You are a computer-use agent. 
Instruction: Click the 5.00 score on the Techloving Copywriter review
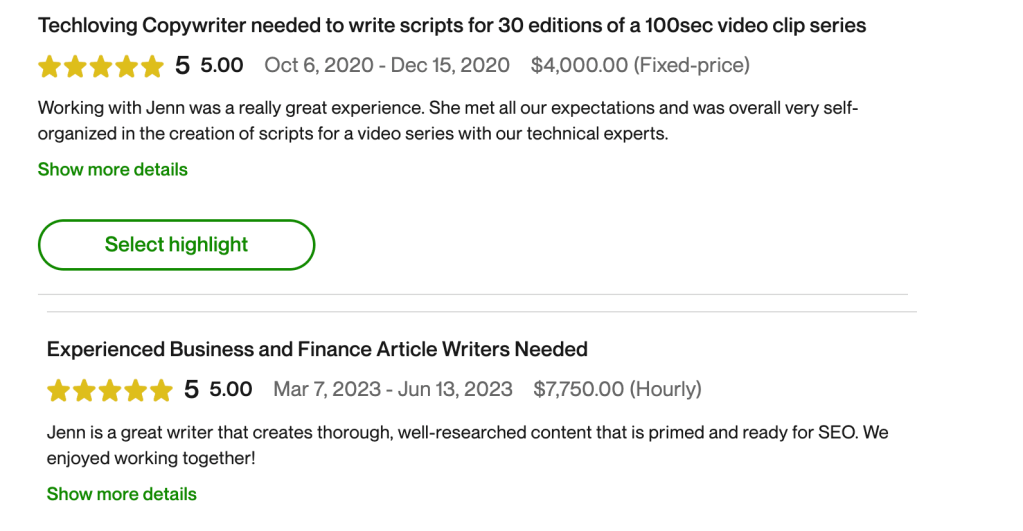tap(222, 66)
